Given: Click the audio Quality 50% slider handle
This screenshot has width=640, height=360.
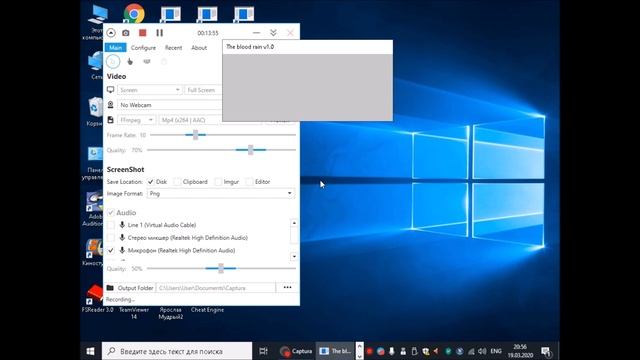Looking at the screenshot, I should tap(221, 269).
